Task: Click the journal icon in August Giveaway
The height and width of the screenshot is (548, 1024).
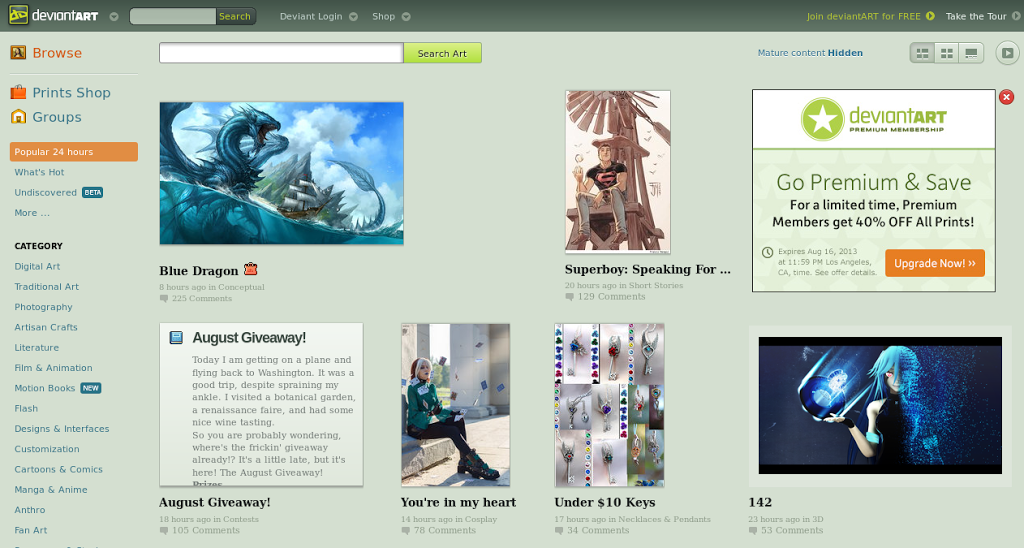Action: point(176,338)
